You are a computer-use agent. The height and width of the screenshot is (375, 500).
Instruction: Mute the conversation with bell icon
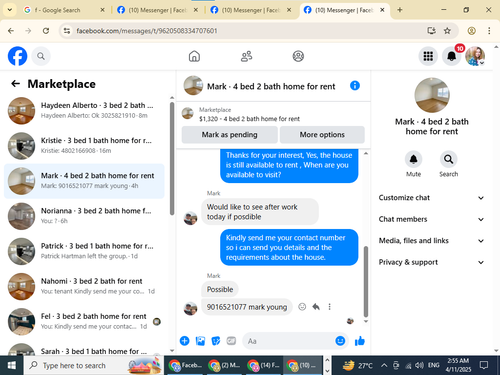click(413, 159)
